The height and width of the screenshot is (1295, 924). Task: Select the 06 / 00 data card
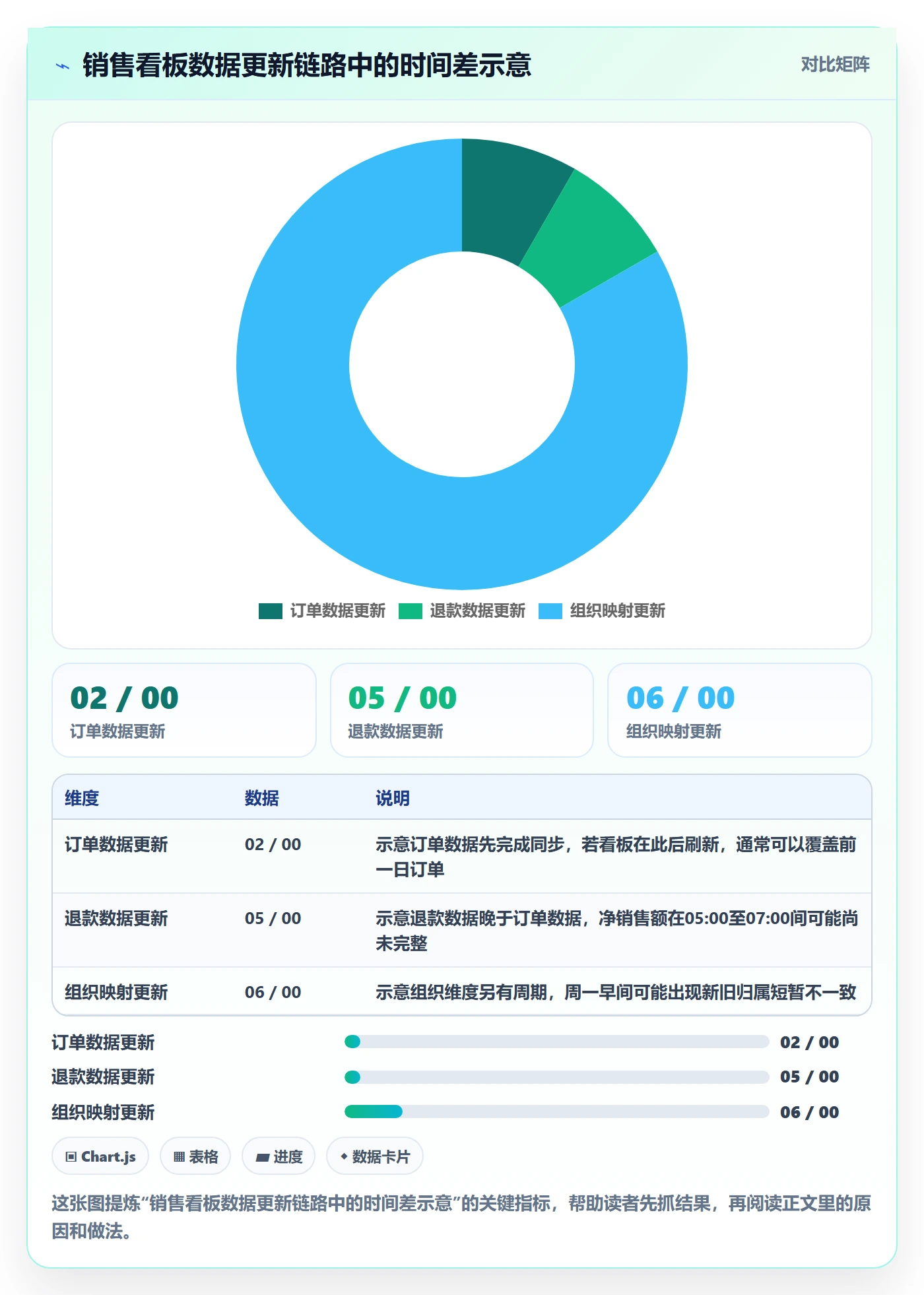point(740,710)
